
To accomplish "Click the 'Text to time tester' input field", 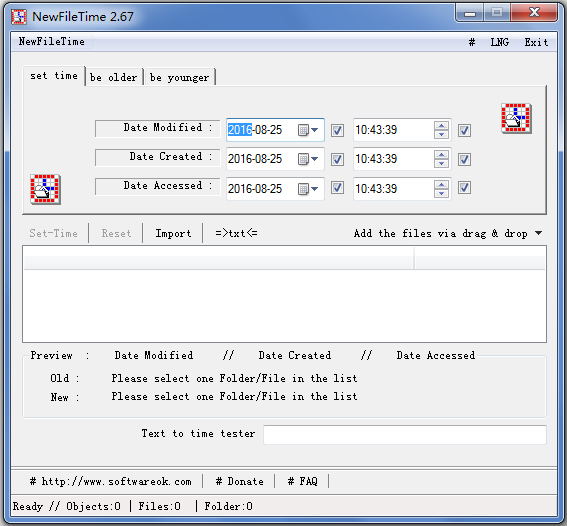I will (x=405, y=435).
